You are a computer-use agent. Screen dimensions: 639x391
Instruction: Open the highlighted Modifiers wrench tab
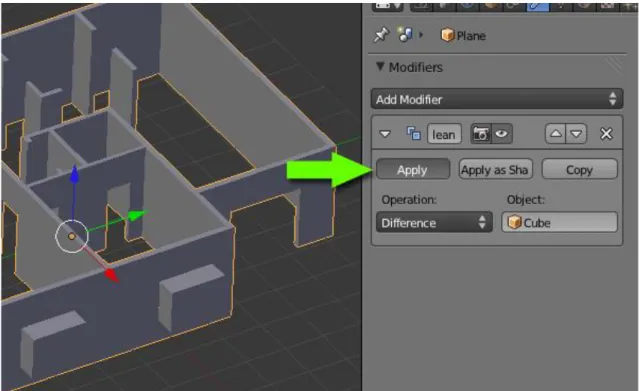(538, 6)
